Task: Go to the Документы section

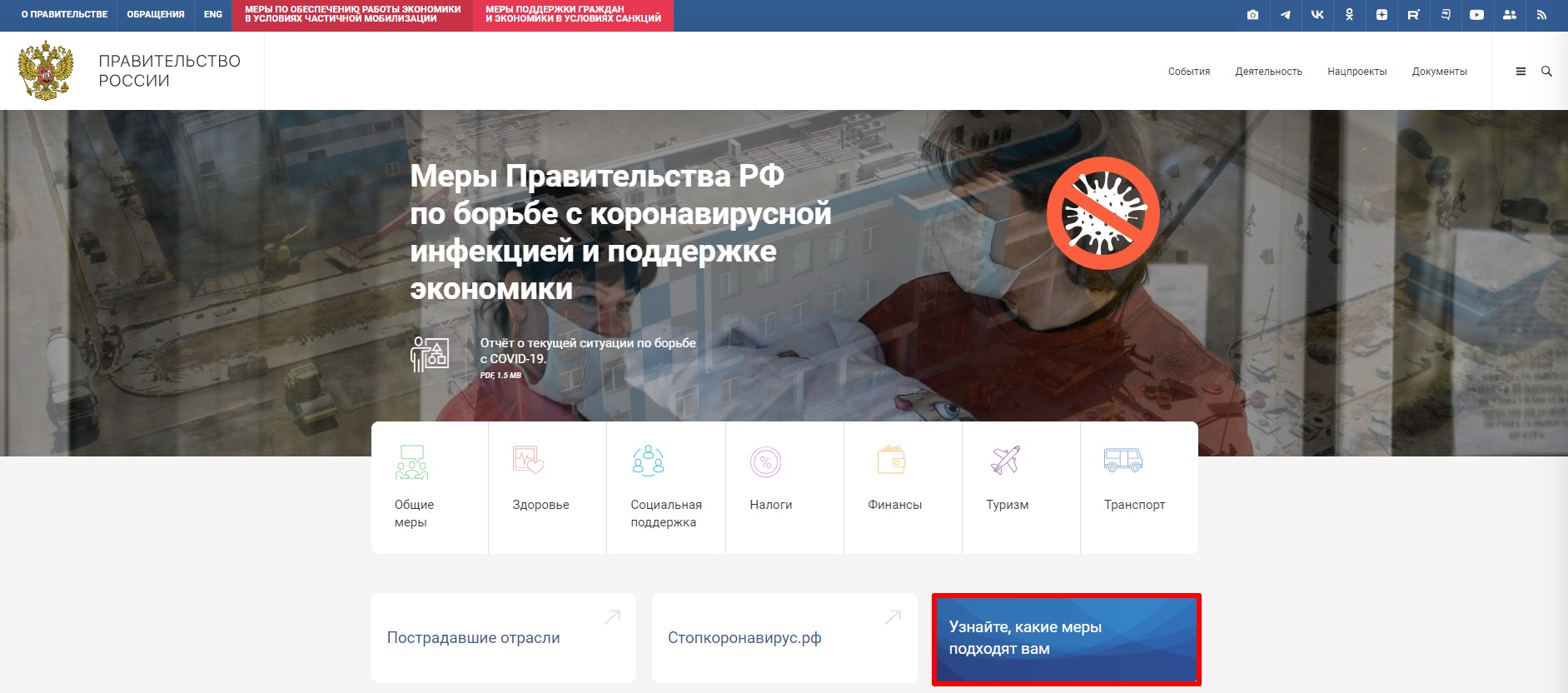Action: click(1440, 72)
